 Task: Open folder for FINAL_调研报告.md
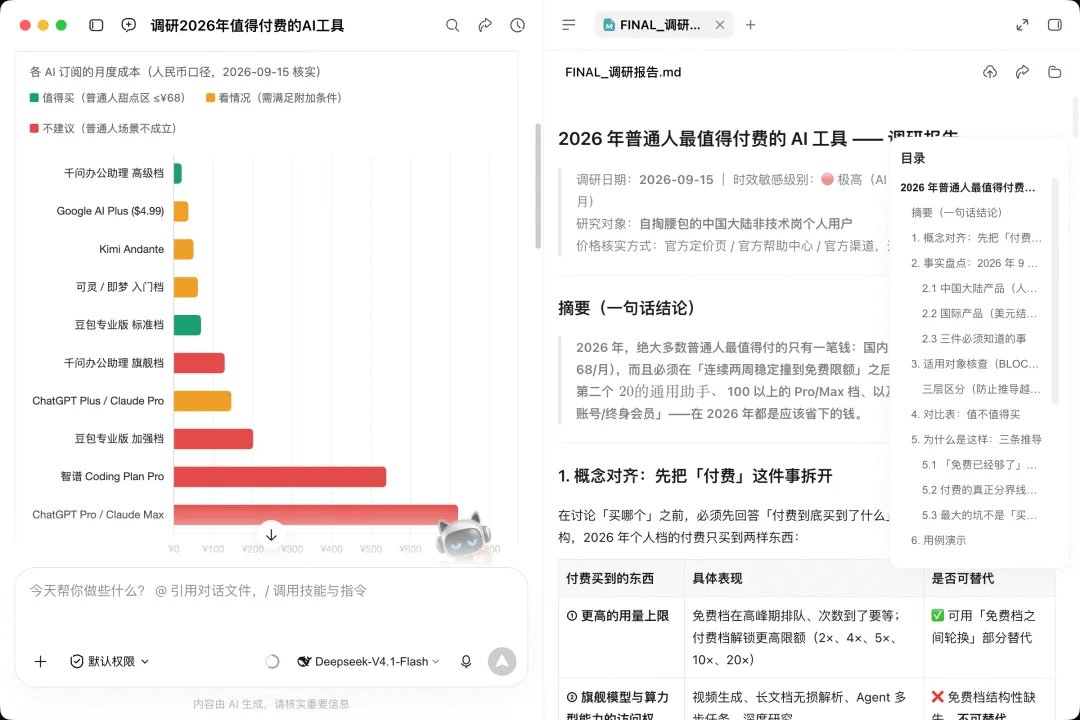[1055, 72]
